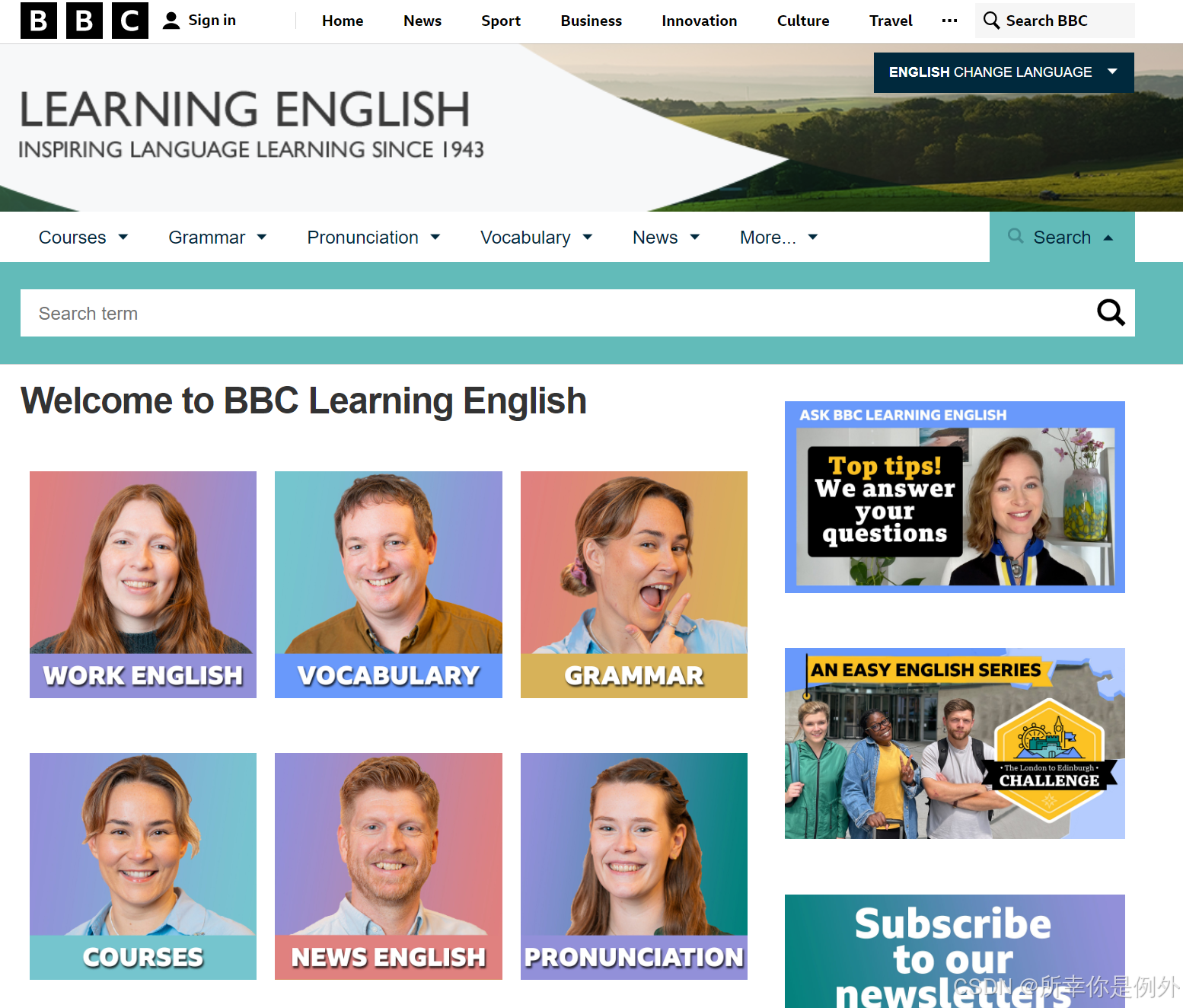Open Business in the BBC top navigation
The width and height of the screenshot is (1183, 1008).
point(591,21)
